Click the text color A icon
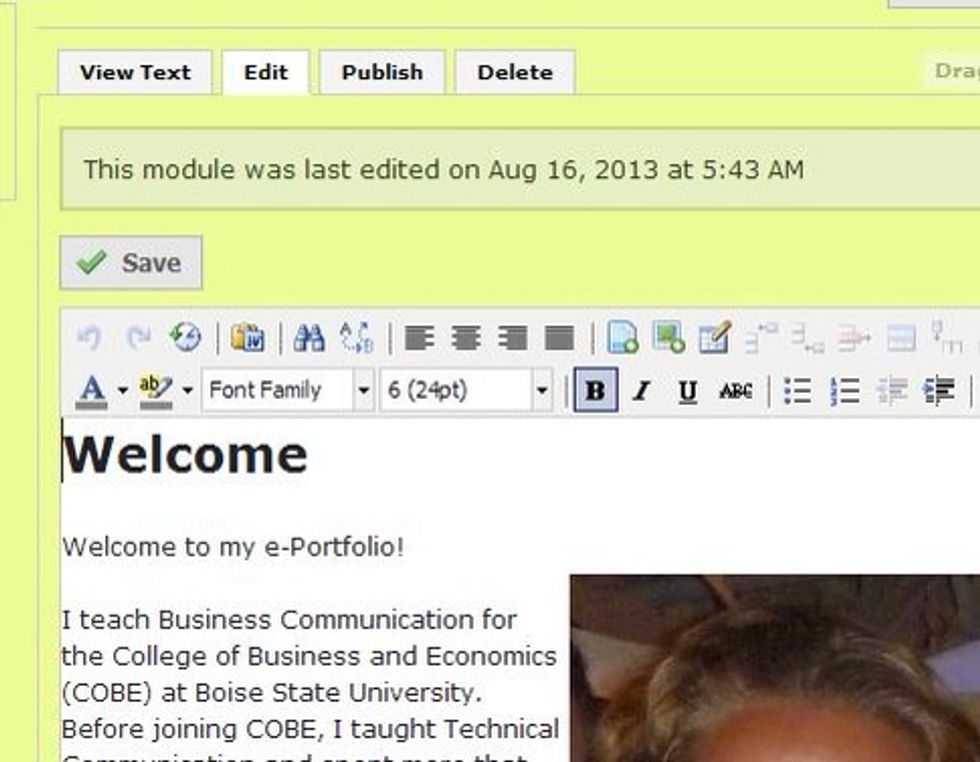 92,391
